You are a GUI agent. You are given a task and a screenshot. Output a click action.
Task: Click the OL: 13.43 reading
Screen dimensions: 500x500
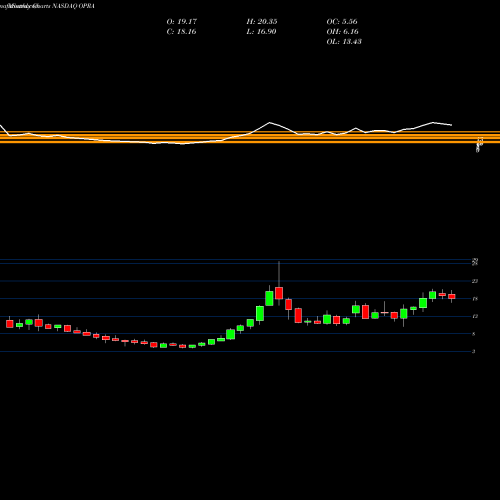[x=344, y=42]
